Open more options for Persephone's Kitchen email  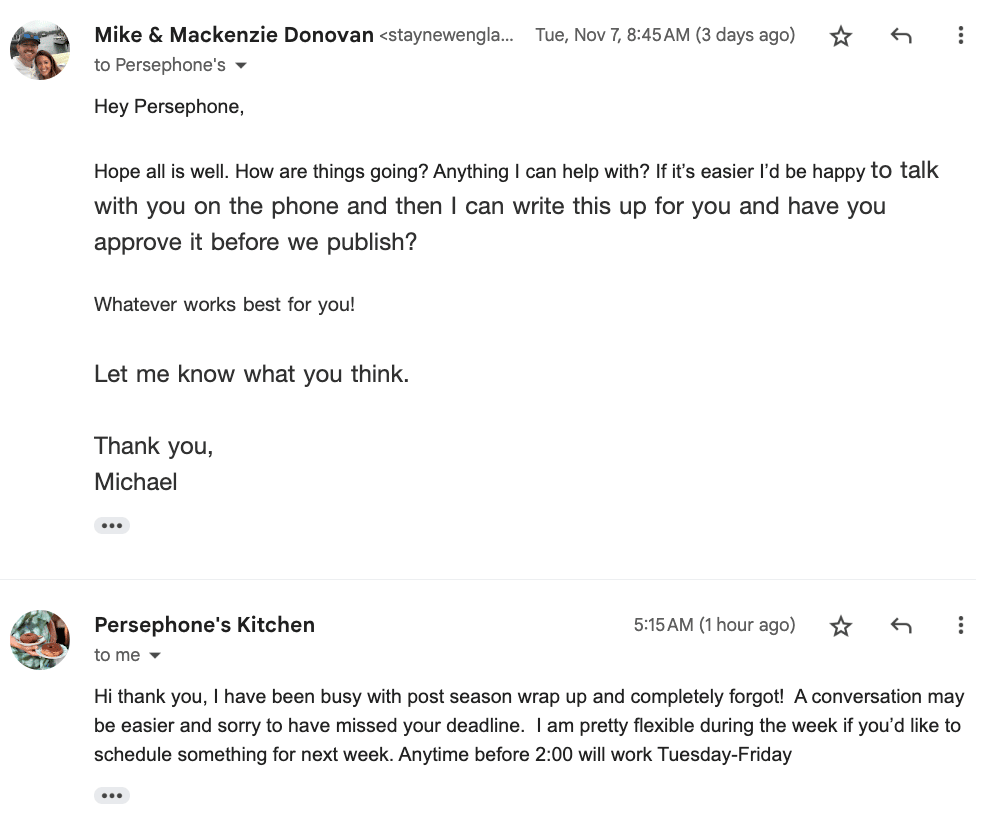coord(960,626)
